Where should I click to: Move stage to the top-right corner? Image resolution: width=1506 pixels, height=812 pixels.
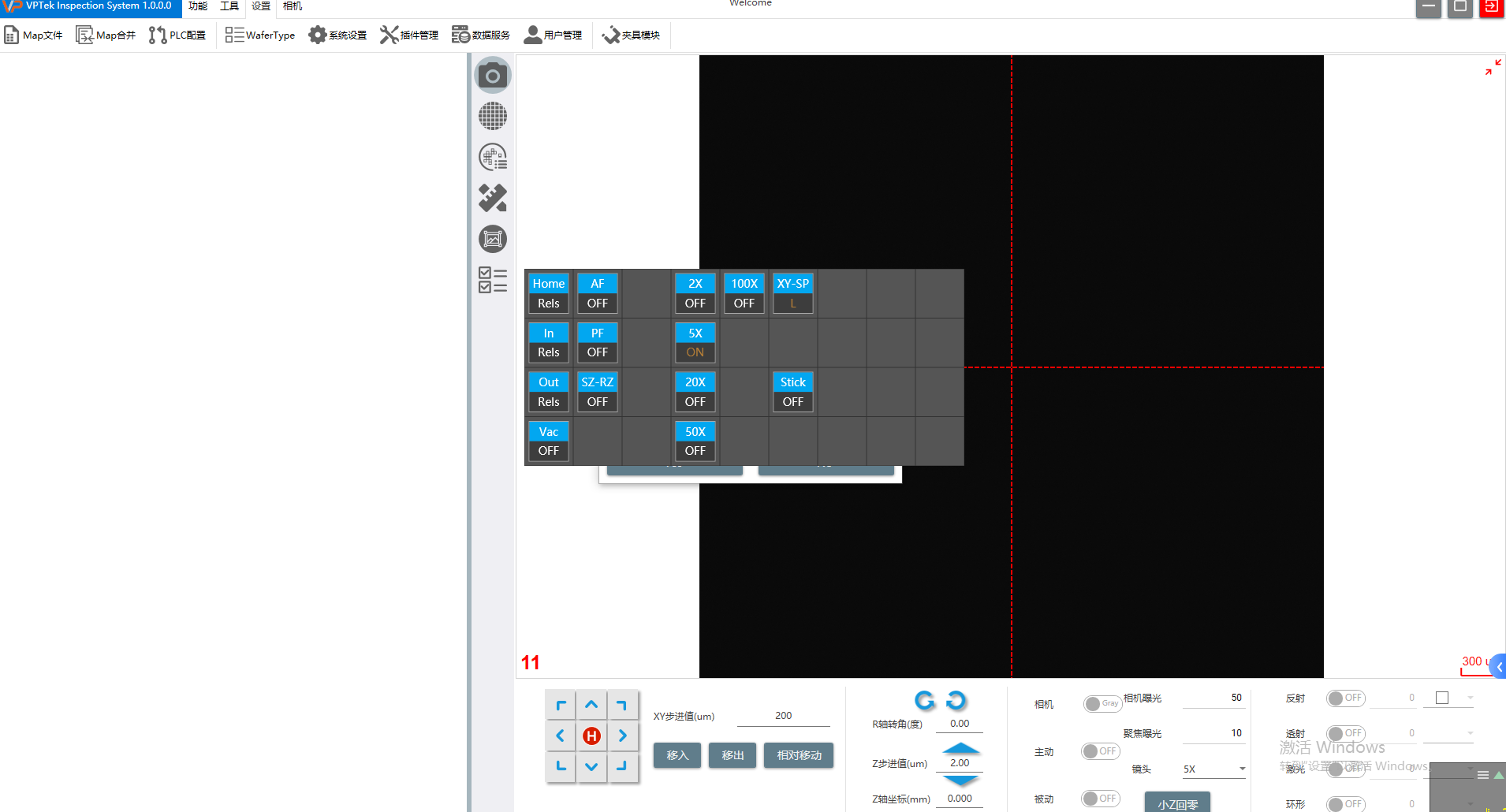pyautogui.click(x=622, y=705)
